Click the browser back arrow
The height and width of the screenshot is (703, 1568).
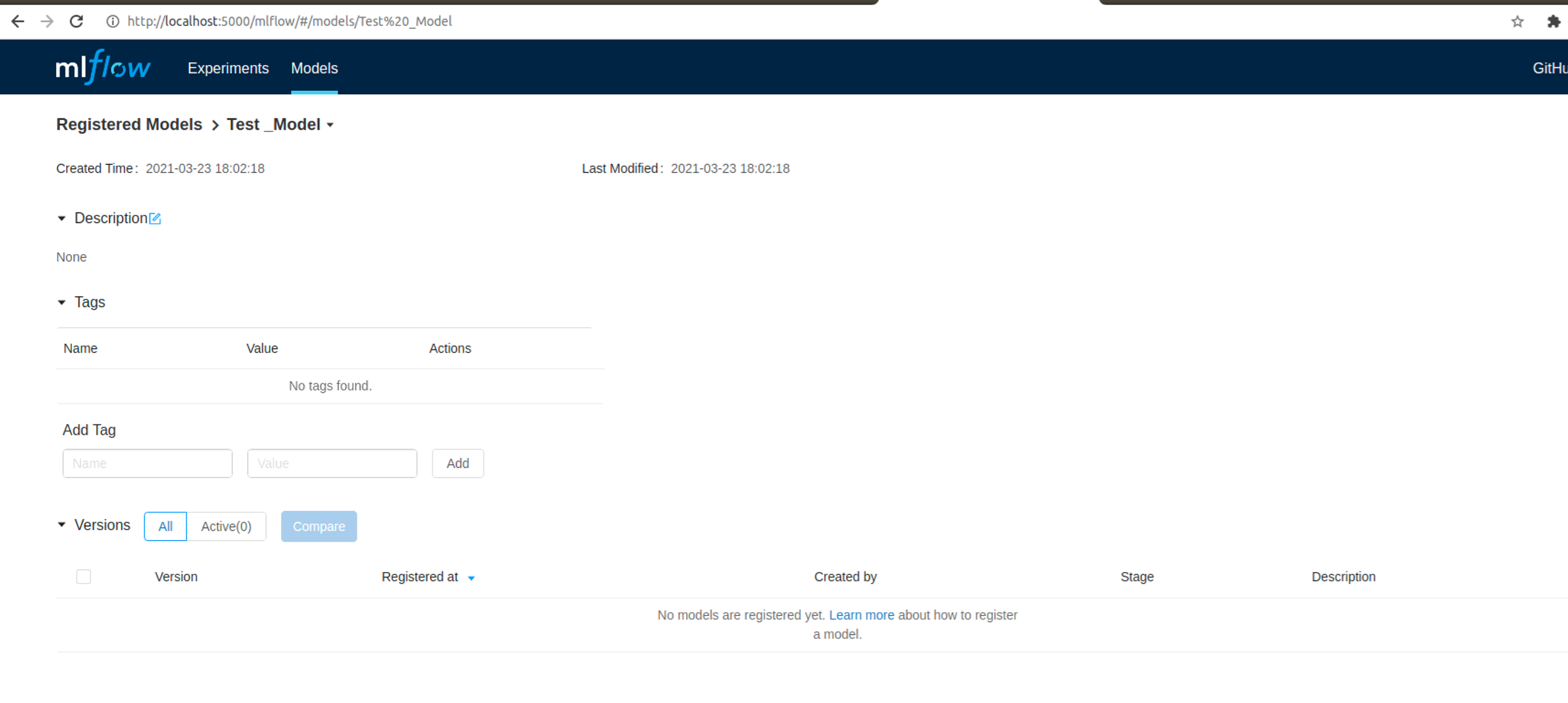pyautogui.click(x=18, y=22)
